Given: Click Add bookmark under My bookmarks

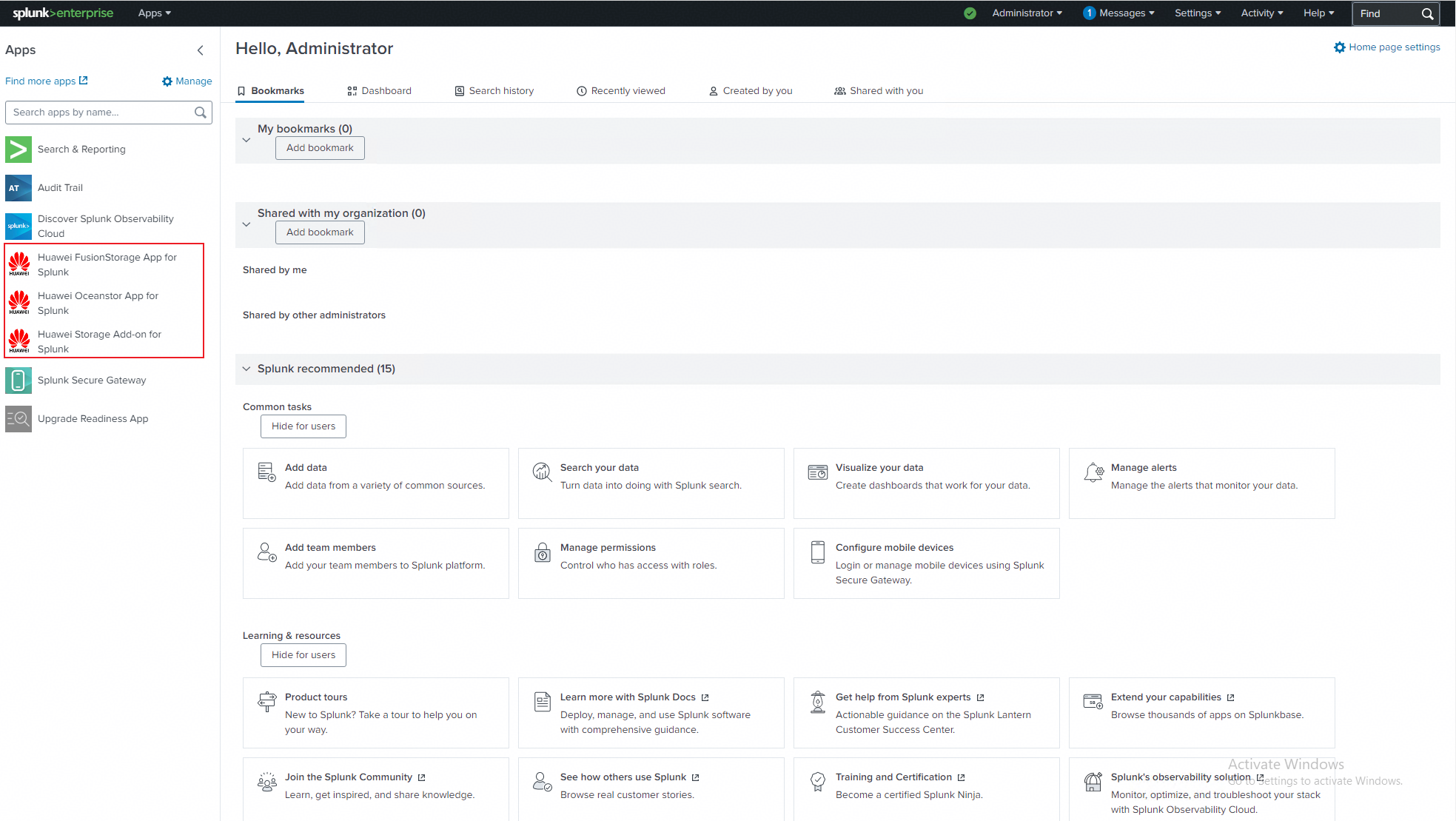Looking at the screenshot, I should tap(320, 148).
